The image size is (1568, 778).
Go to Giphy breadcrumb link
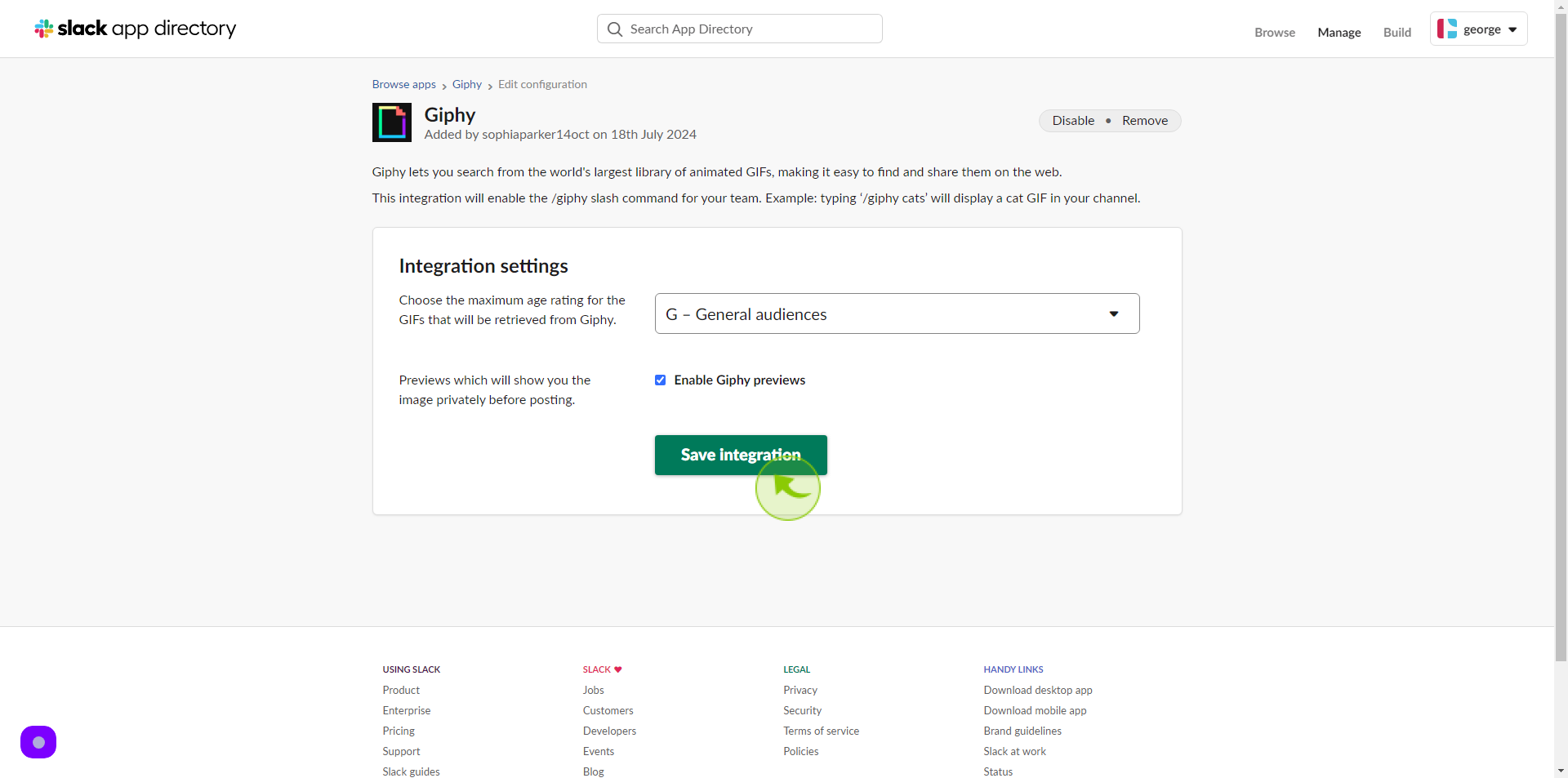click(467, 84)
